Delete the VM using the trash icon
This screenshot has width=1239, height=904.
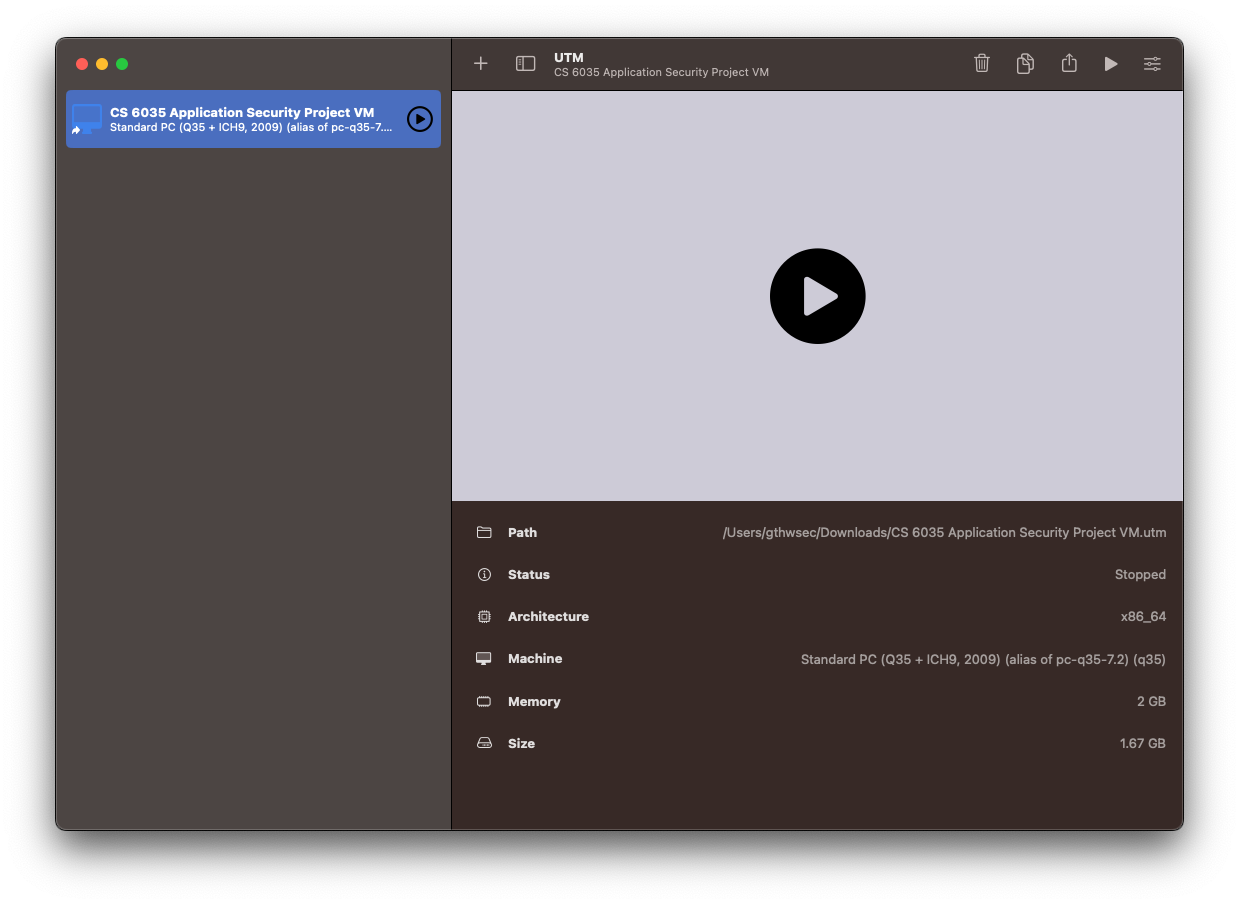[x=981, y=63]
